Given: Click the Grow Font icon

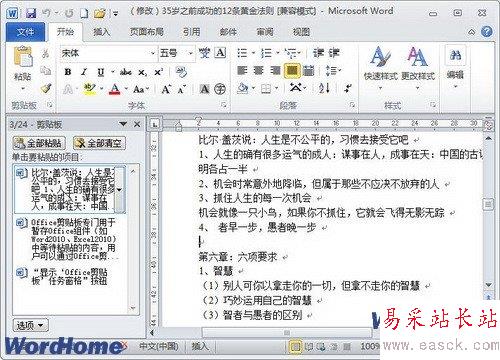Looking at the screenshot, I should click(166, 89).
